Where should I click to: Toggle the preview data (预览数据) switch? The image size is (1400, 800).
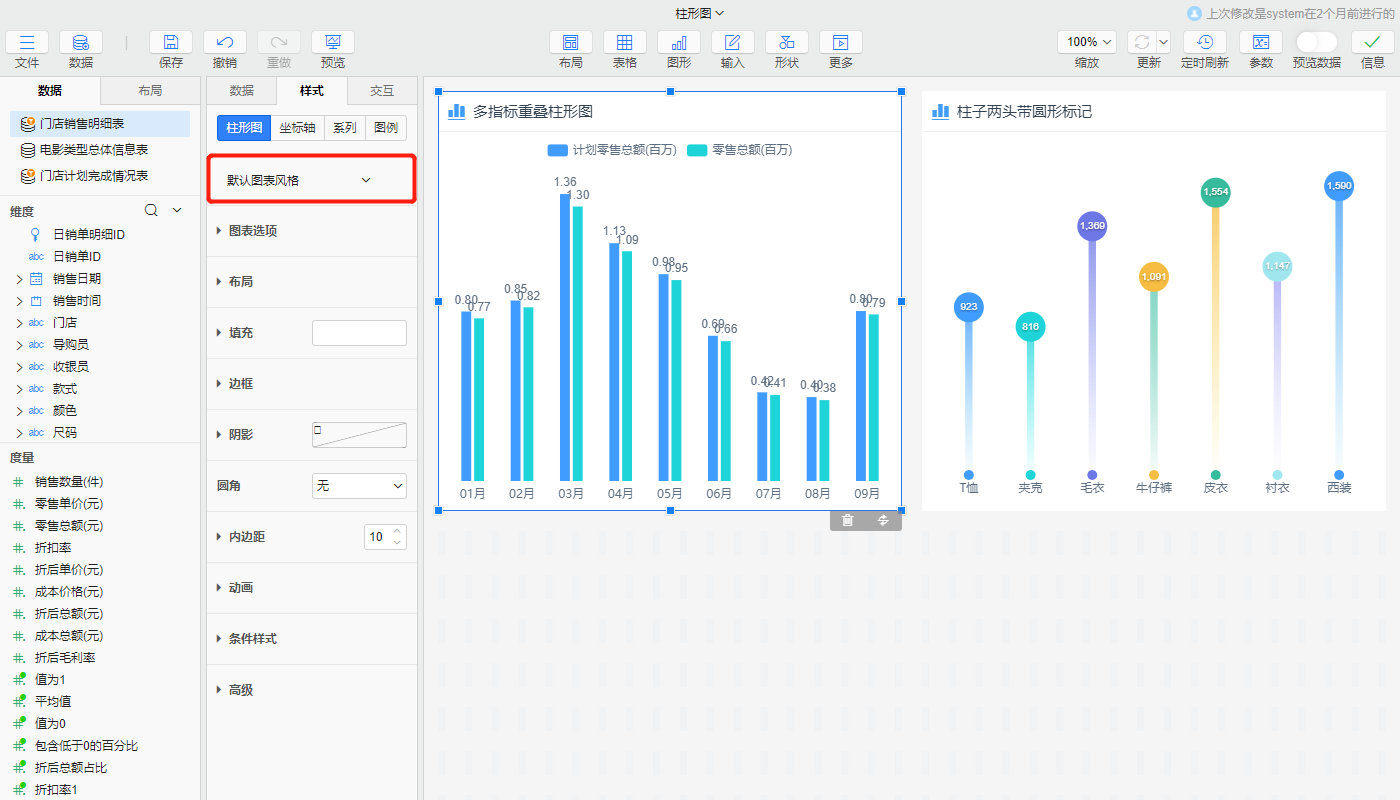[1316, 42]
